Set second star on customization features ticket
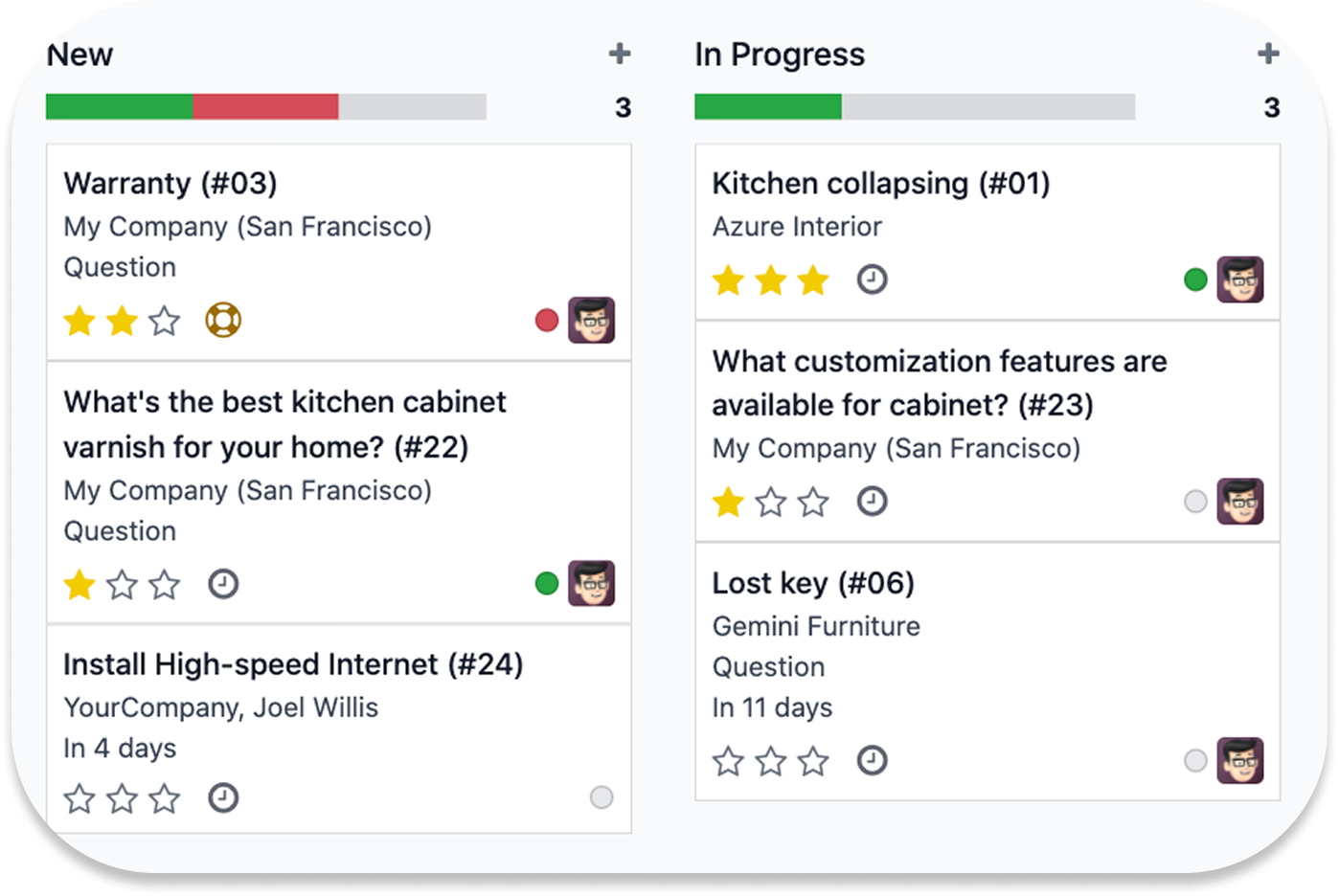The height and width of the screenshot is (896, 1339). (x=771, y=502)
